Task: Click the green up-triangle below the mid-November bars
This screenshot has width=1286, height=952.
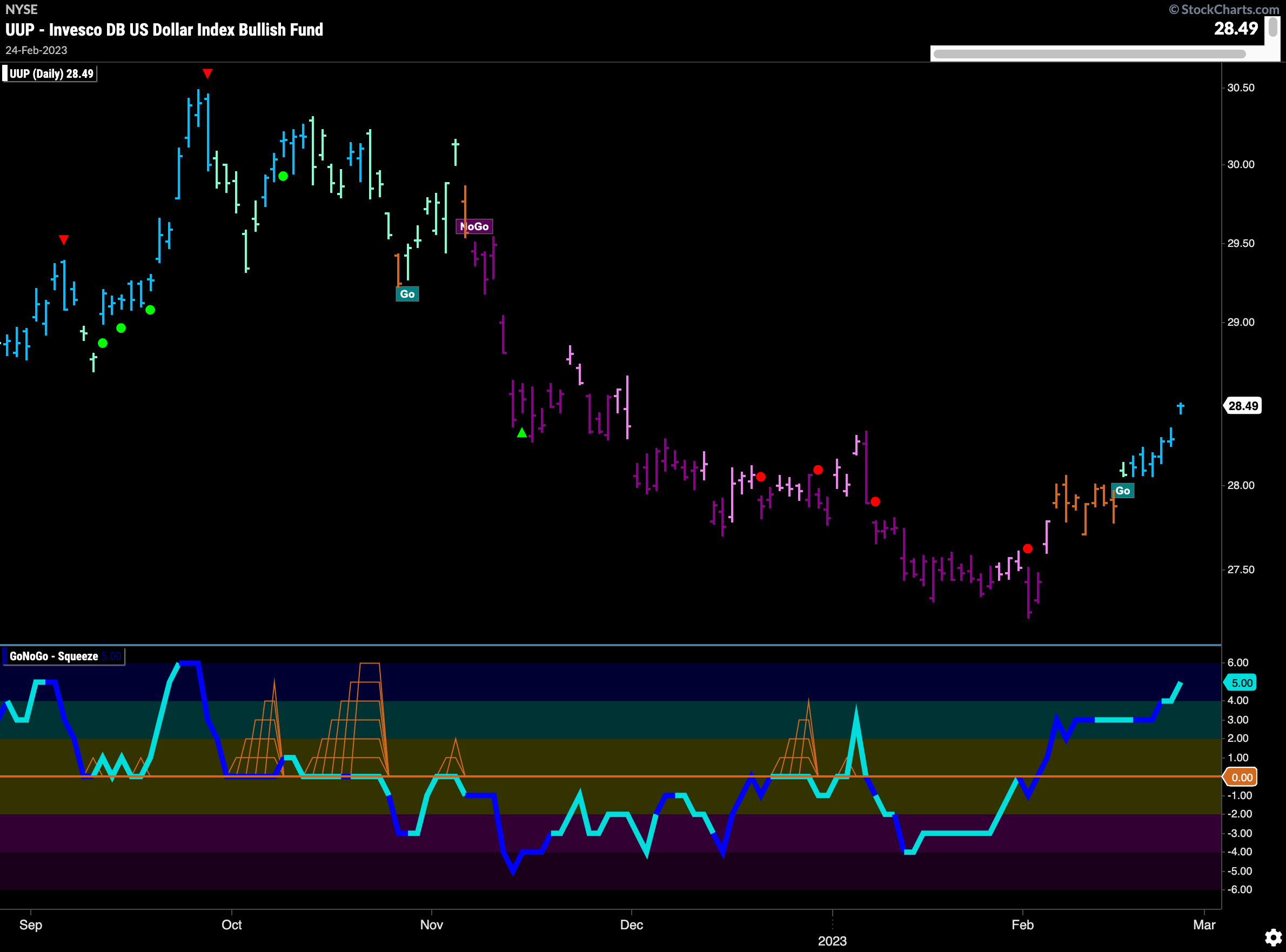Action: (x=522, y=432)
